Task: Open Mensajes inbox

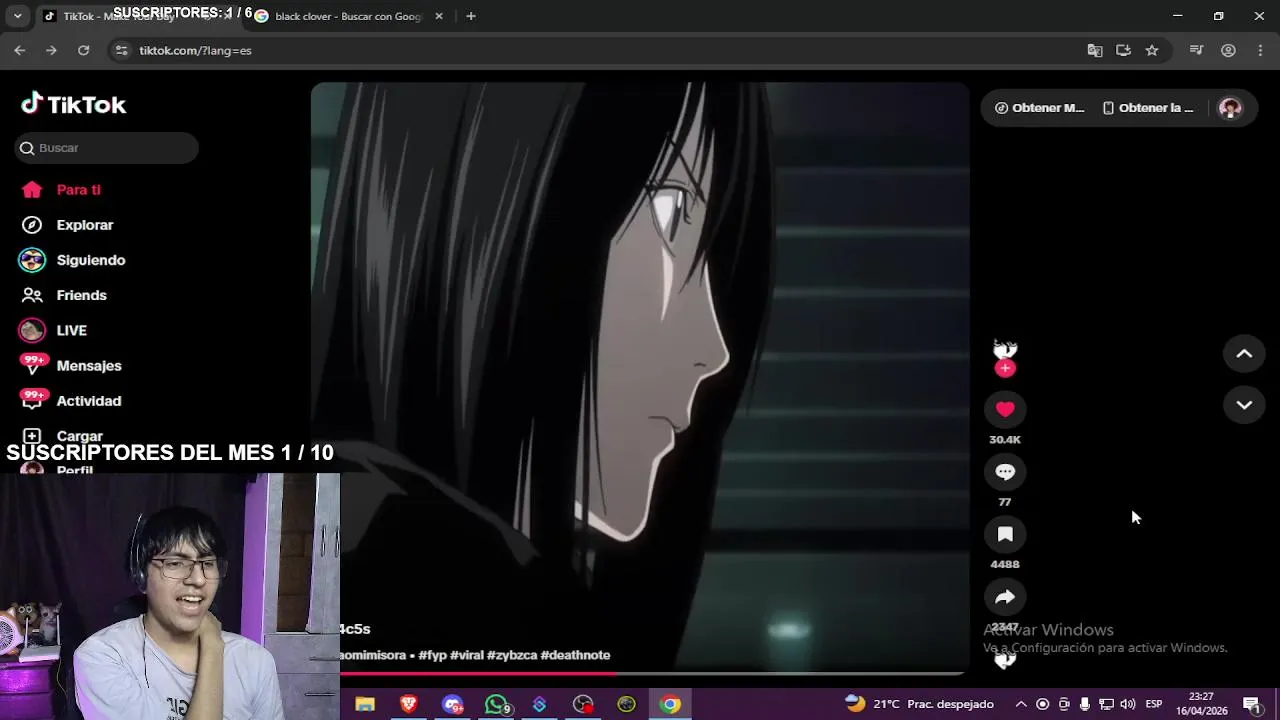Action: pos(70,366)
